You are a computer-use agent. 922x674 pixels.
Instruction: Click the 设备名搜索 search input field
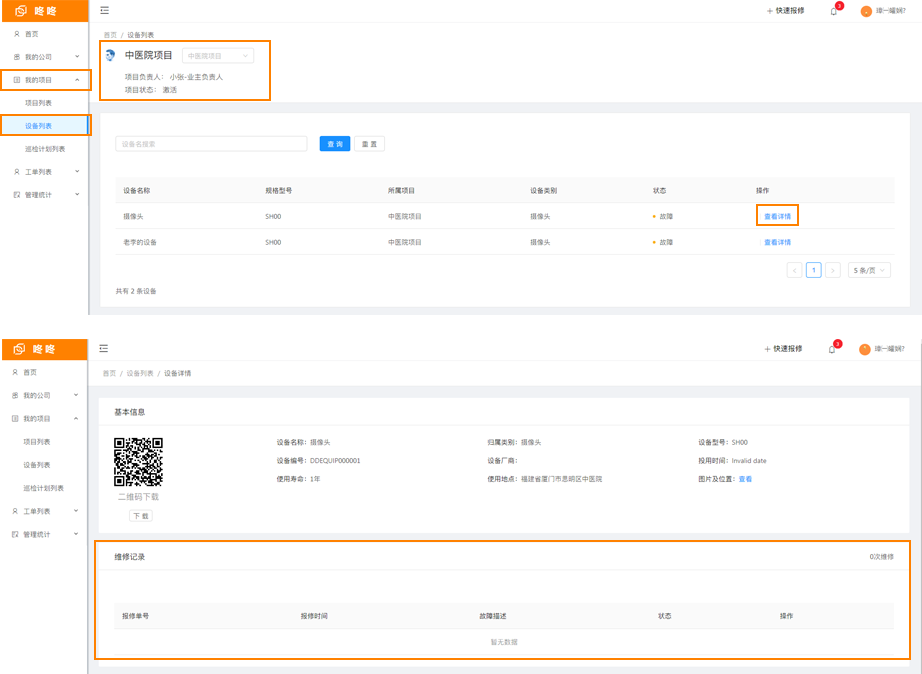[210, 144]
